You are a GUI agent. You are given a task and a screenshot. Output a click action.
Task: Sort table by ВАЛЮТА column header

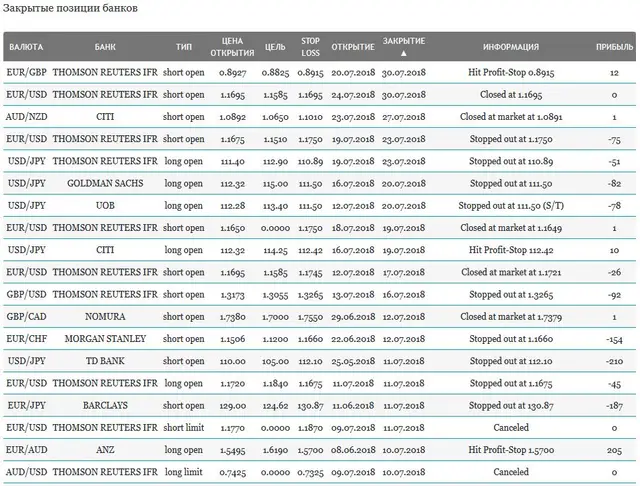pos(26,47)
